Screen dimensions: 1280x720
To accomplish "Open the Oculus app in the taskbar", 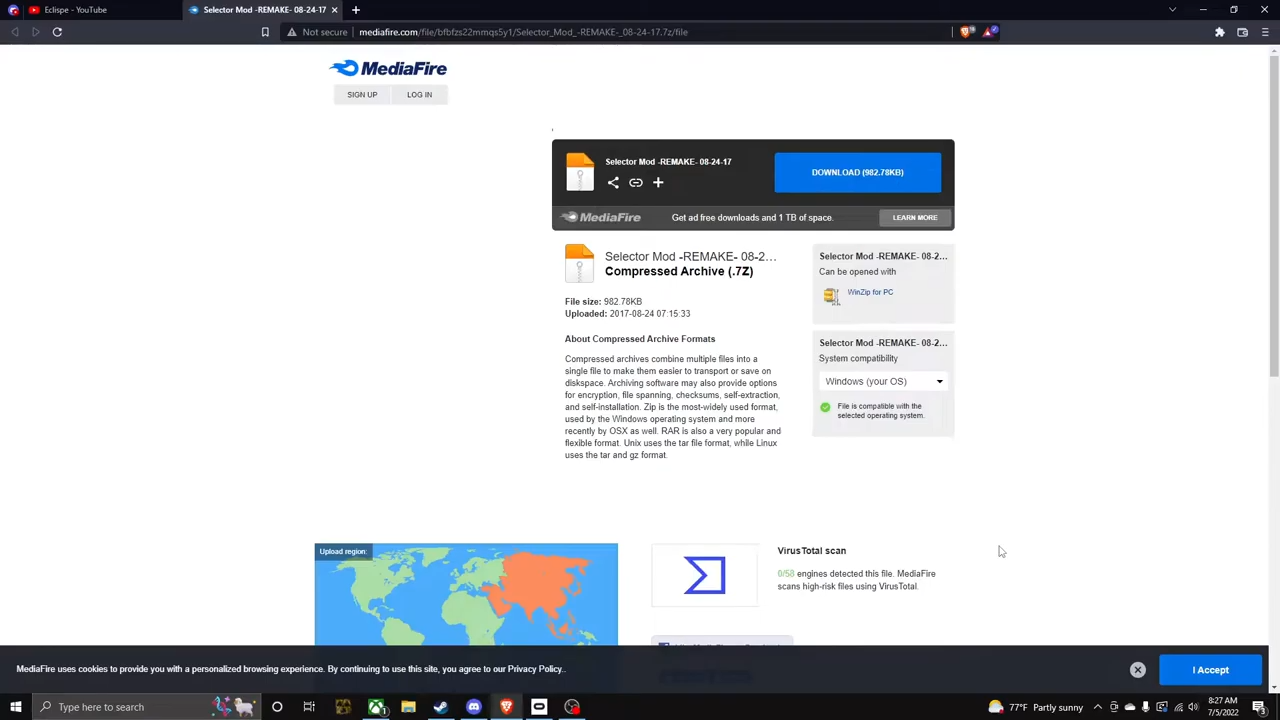I will pyautogui.click(x=539, y=707).
